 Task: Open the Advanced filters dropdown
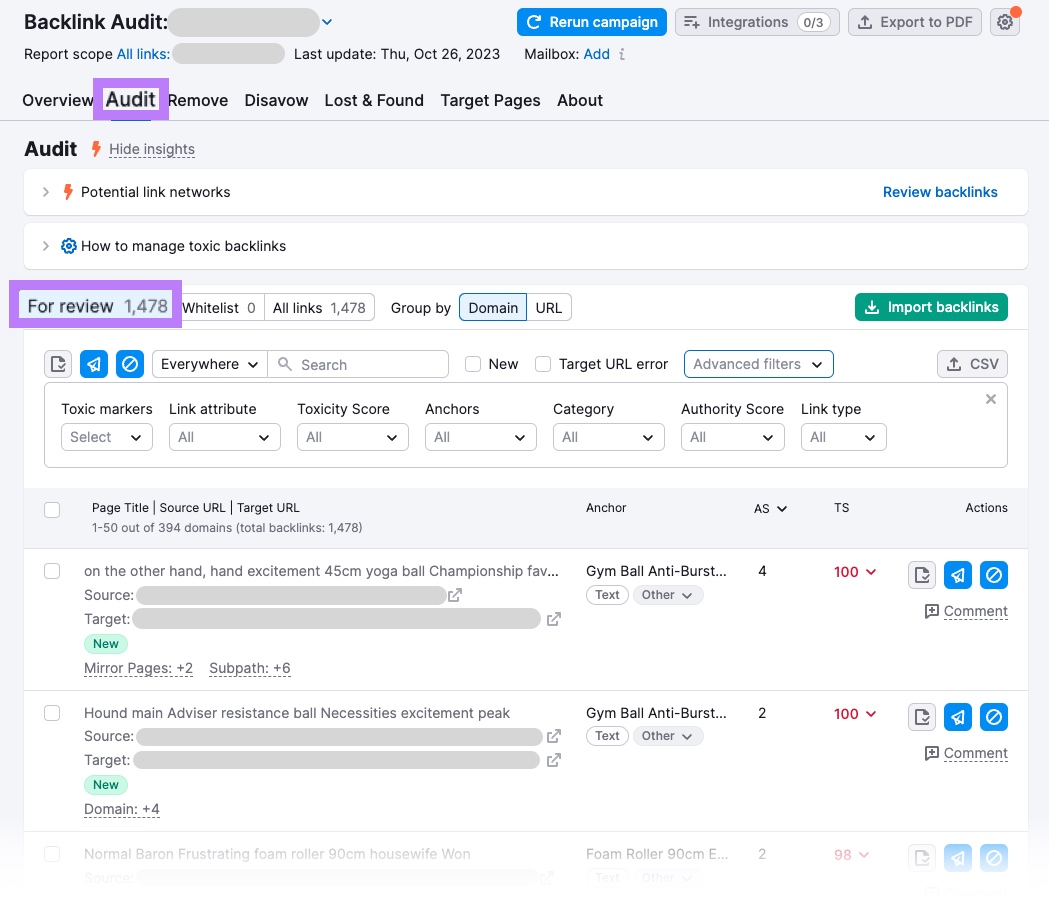pos(758,364)
